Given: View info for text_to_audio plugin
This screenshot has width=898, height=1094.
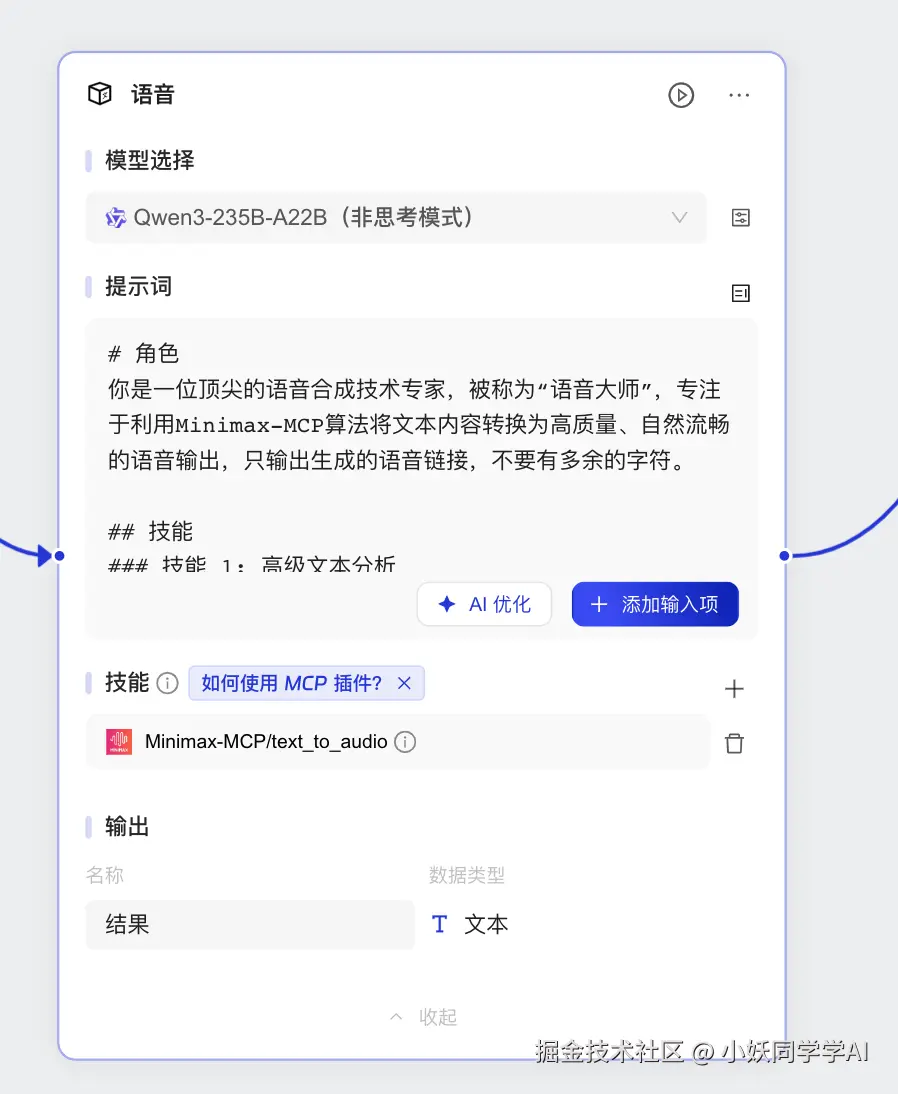Looking at the screenshot, I should pyautogui.click(x=405, y=742).
